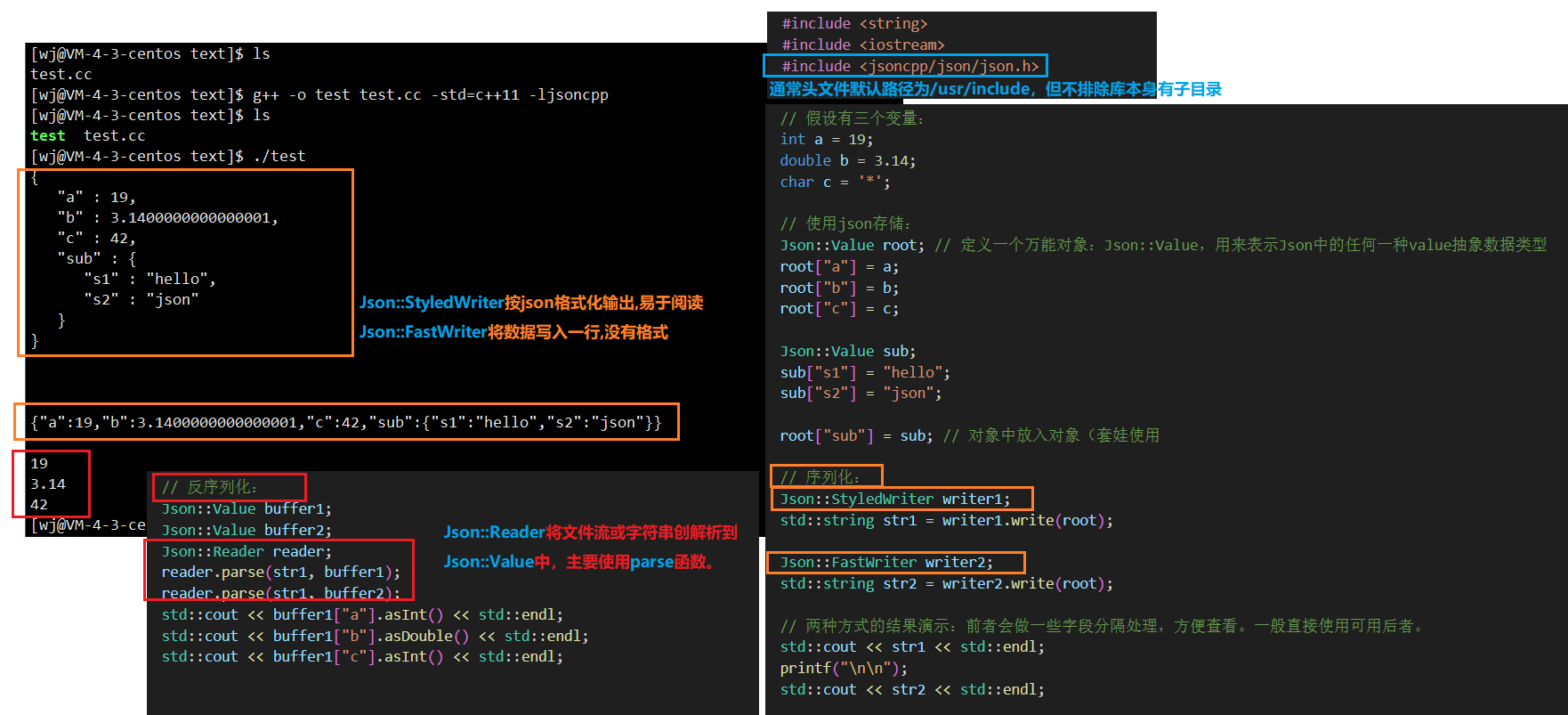Click the 'Json::StyledWriter writer1;' line
This screenshot has height=715, width=1568.
pos(895,499)
